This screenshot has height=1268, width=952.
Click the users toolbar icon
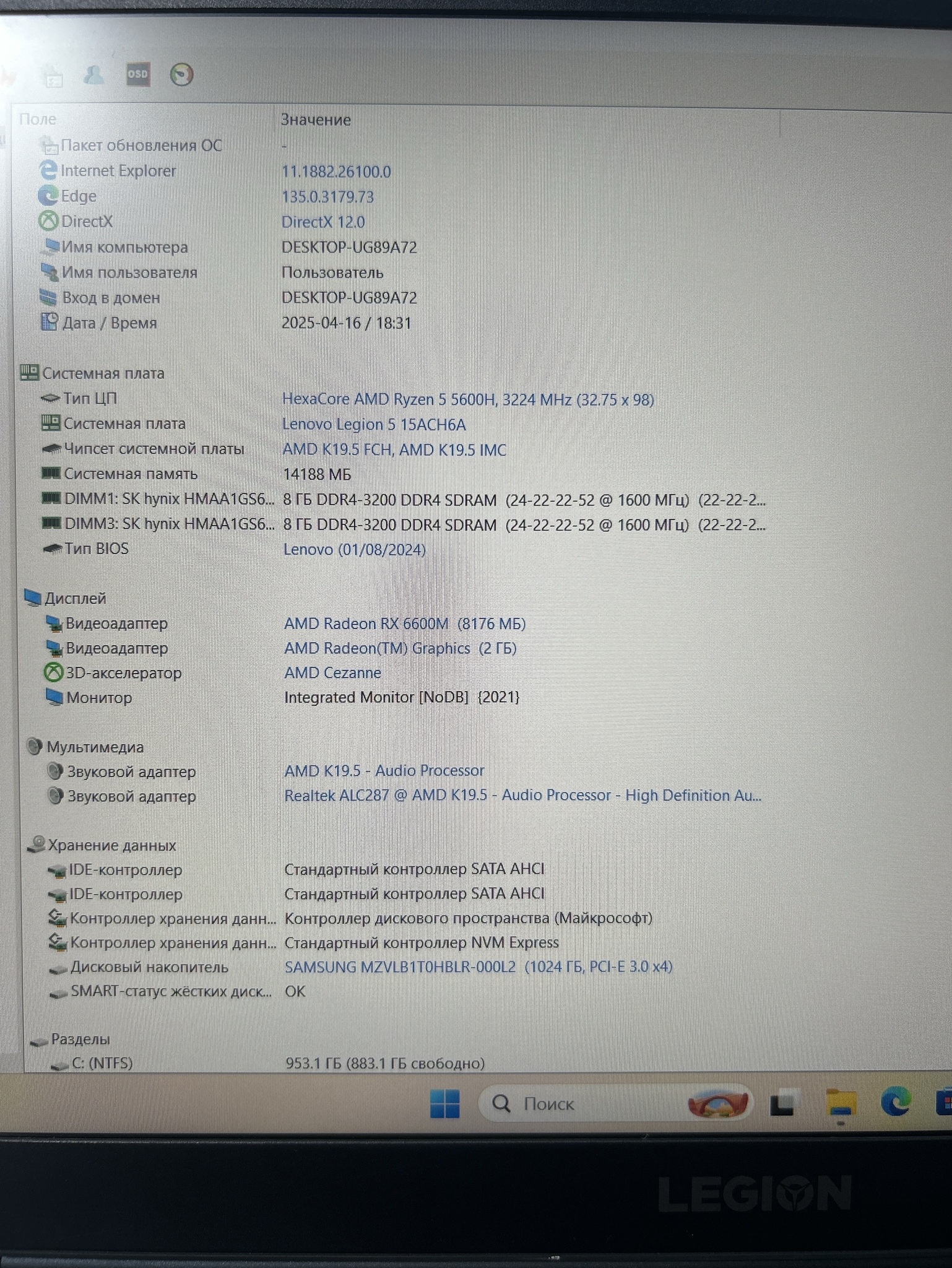tap(94, 75)
